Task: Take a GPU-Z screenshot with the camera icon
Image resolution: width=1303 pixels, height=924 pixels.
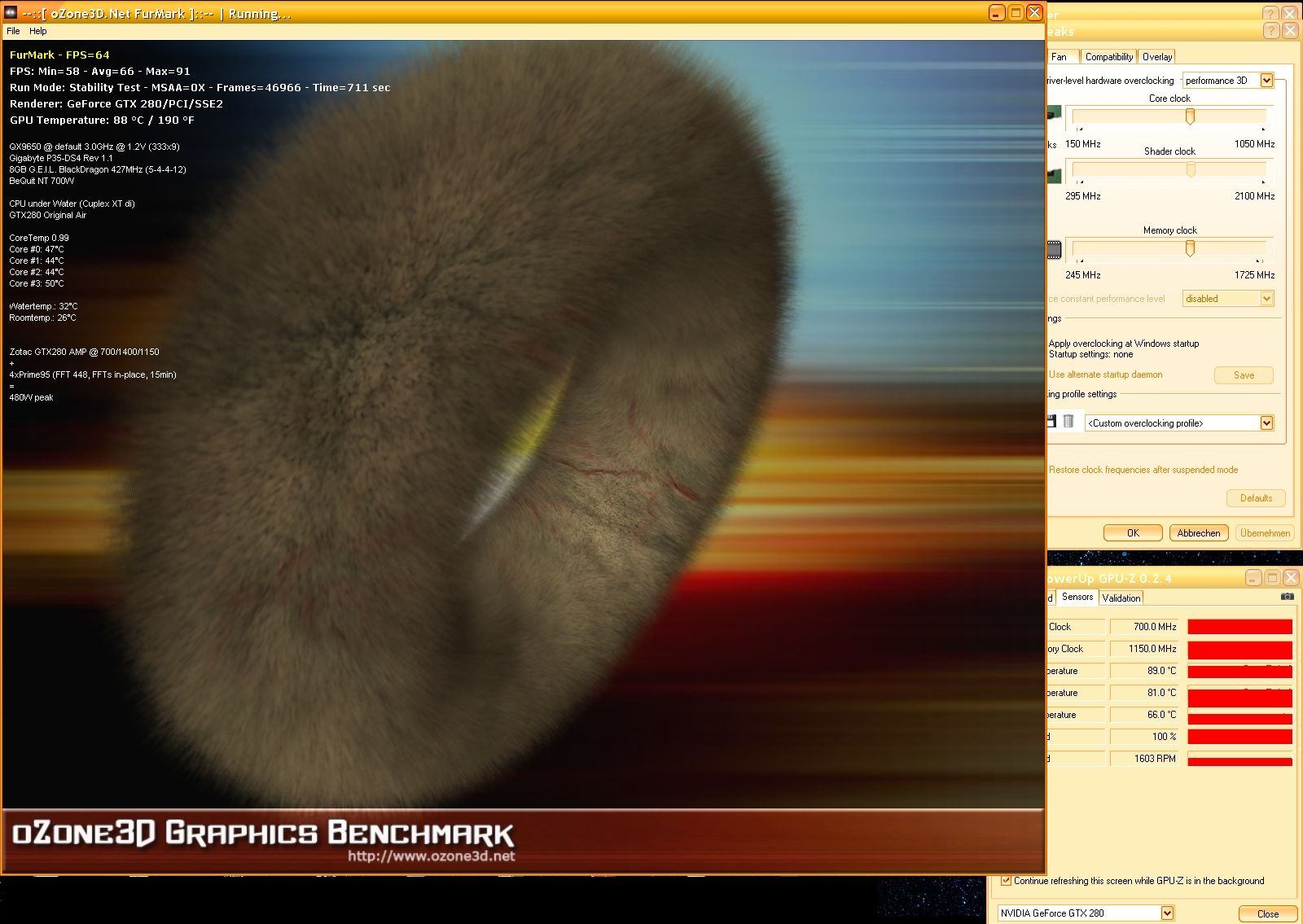Action: pos(1287,597)
